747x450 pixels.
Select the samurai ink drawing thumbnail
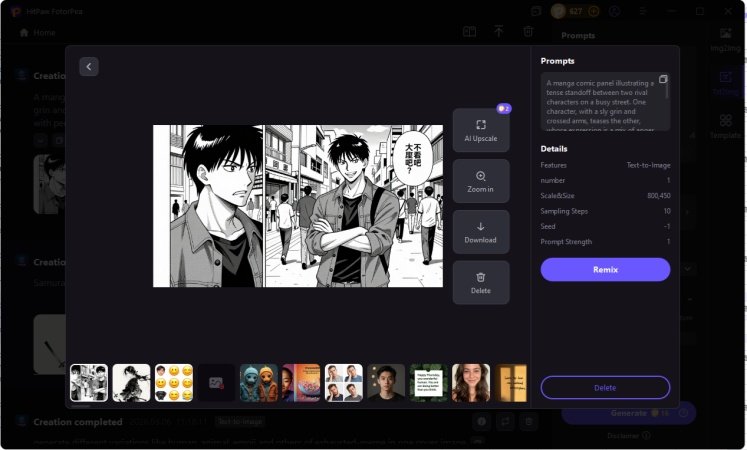click(x=131, y=383)
